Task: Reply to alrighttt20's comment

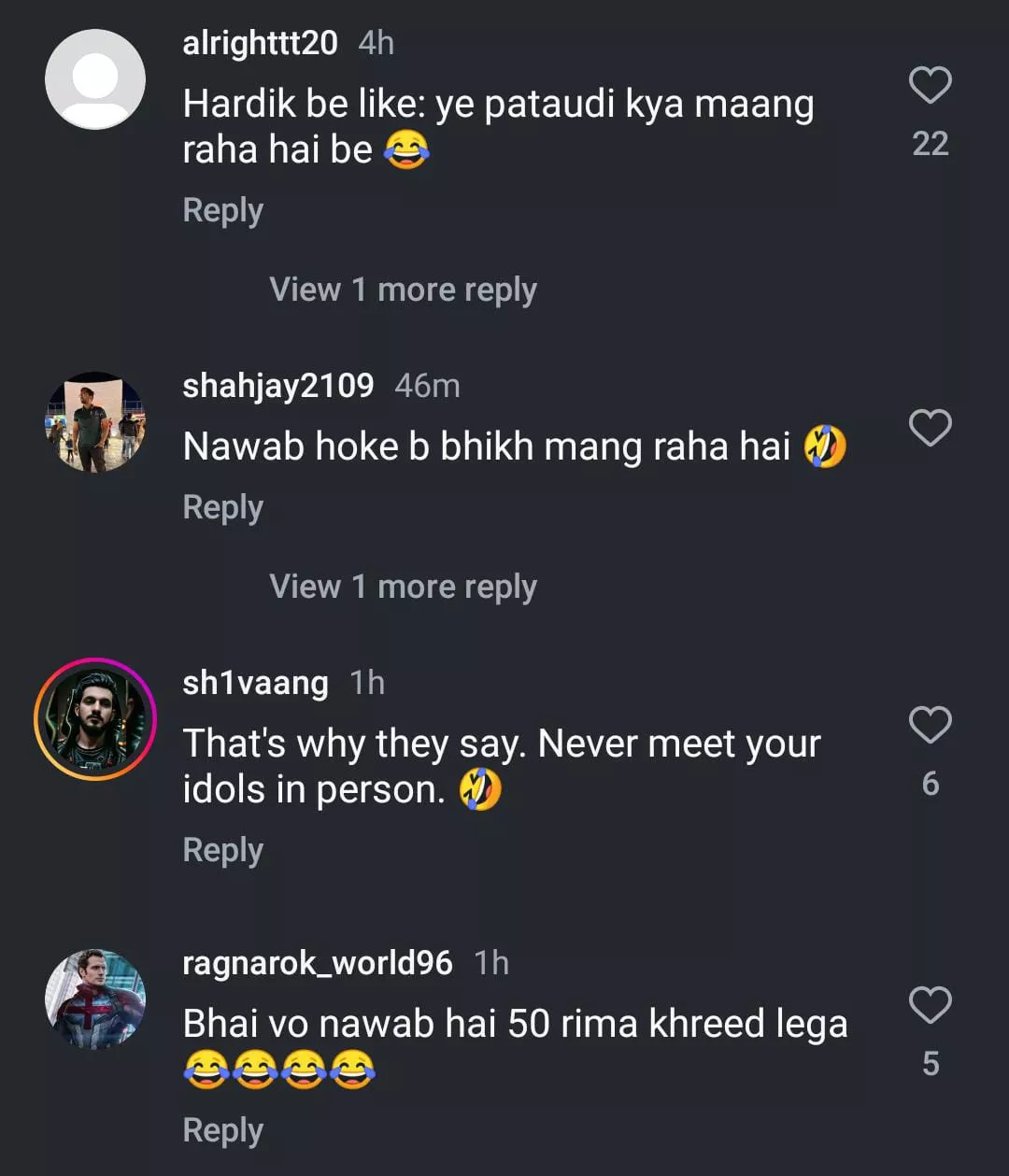Action: pos(222,210)
